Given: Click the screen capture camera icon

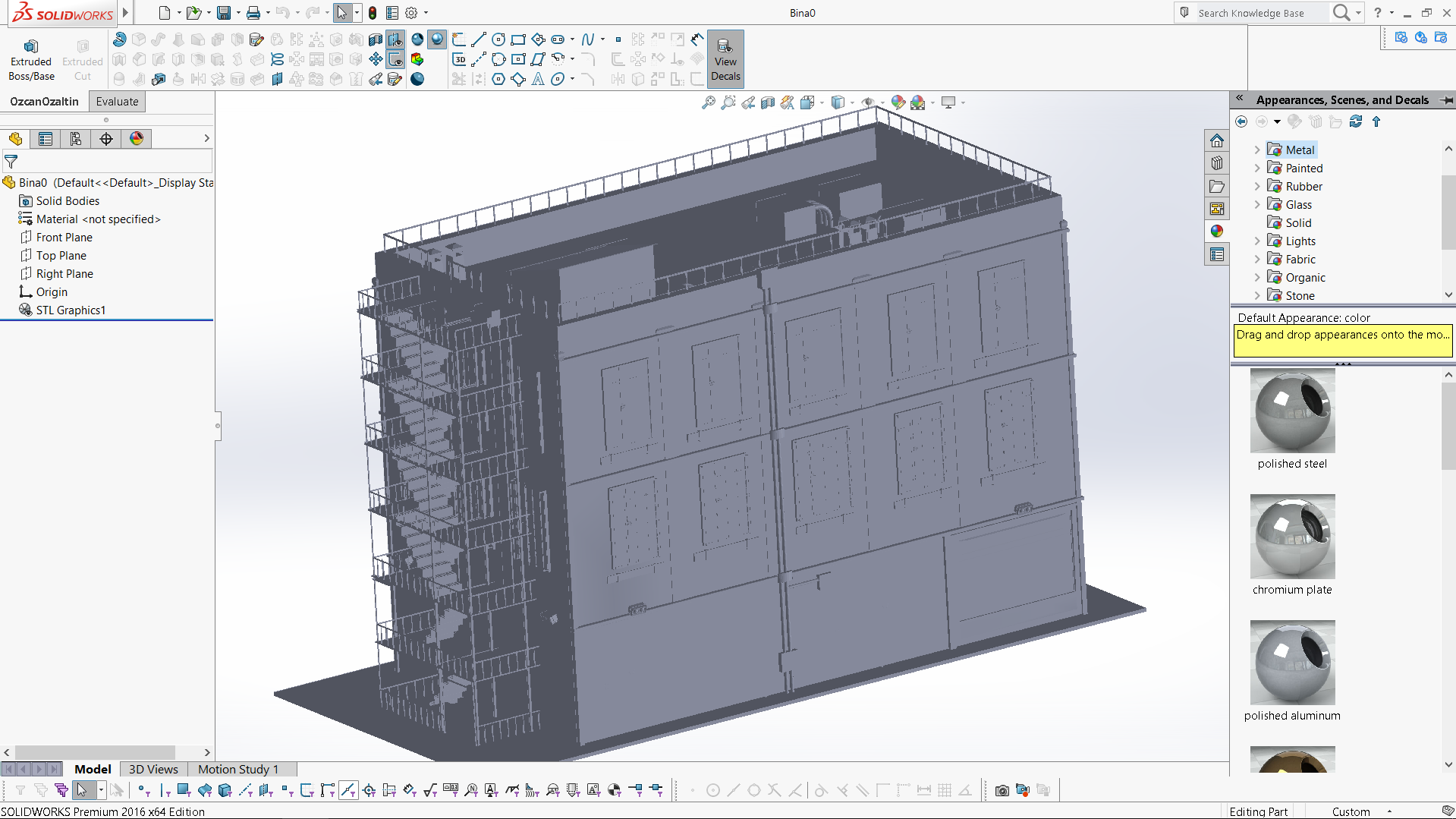Looking at the screenshot, I should click(1002, 791).
